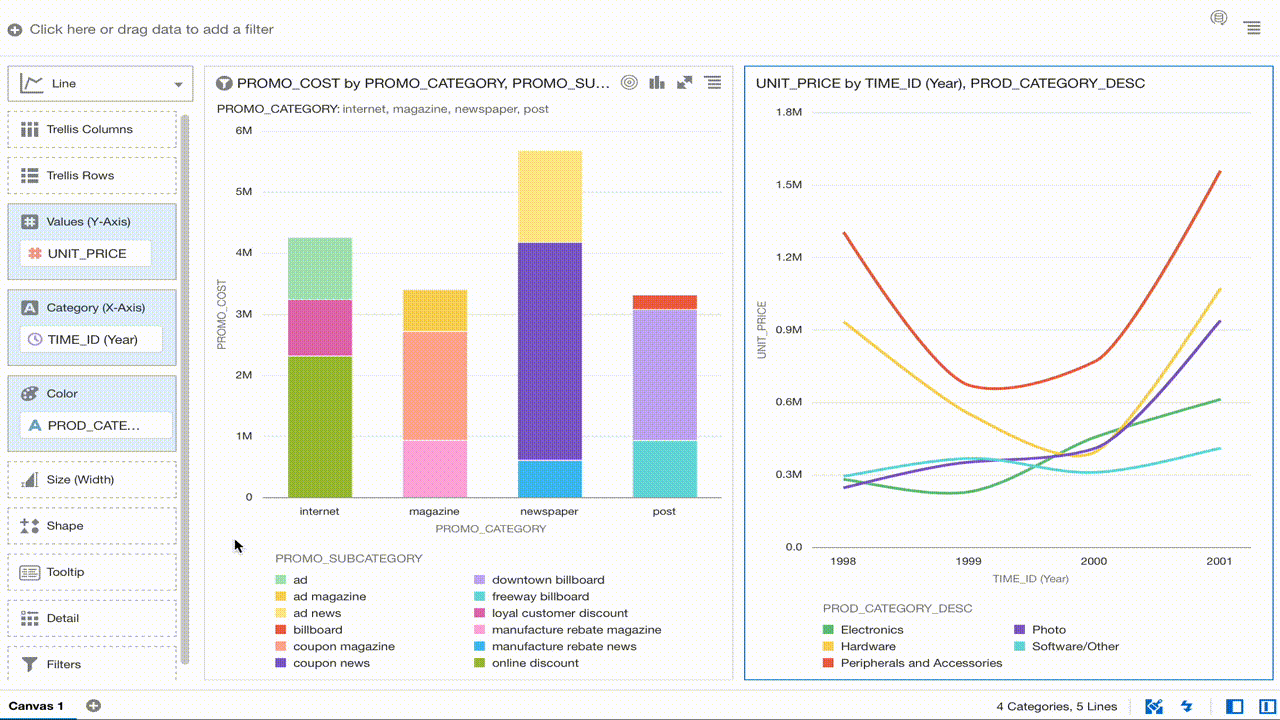
Task: Select the PROD_CATE... color pill
Action: [x=96, y=426]
